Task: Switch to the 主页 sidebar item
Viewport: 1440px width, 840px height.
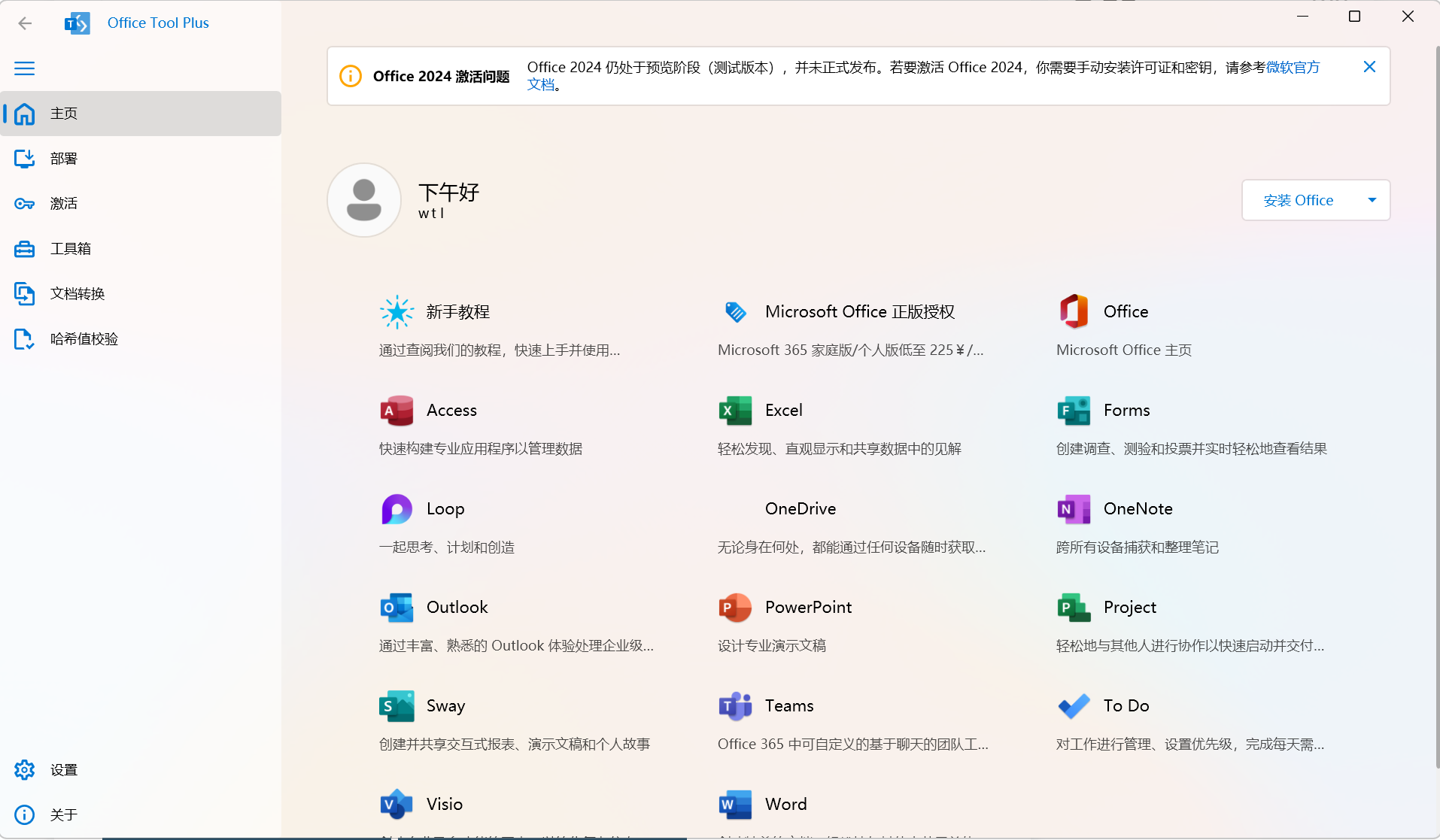Action: tap(64, 113)
